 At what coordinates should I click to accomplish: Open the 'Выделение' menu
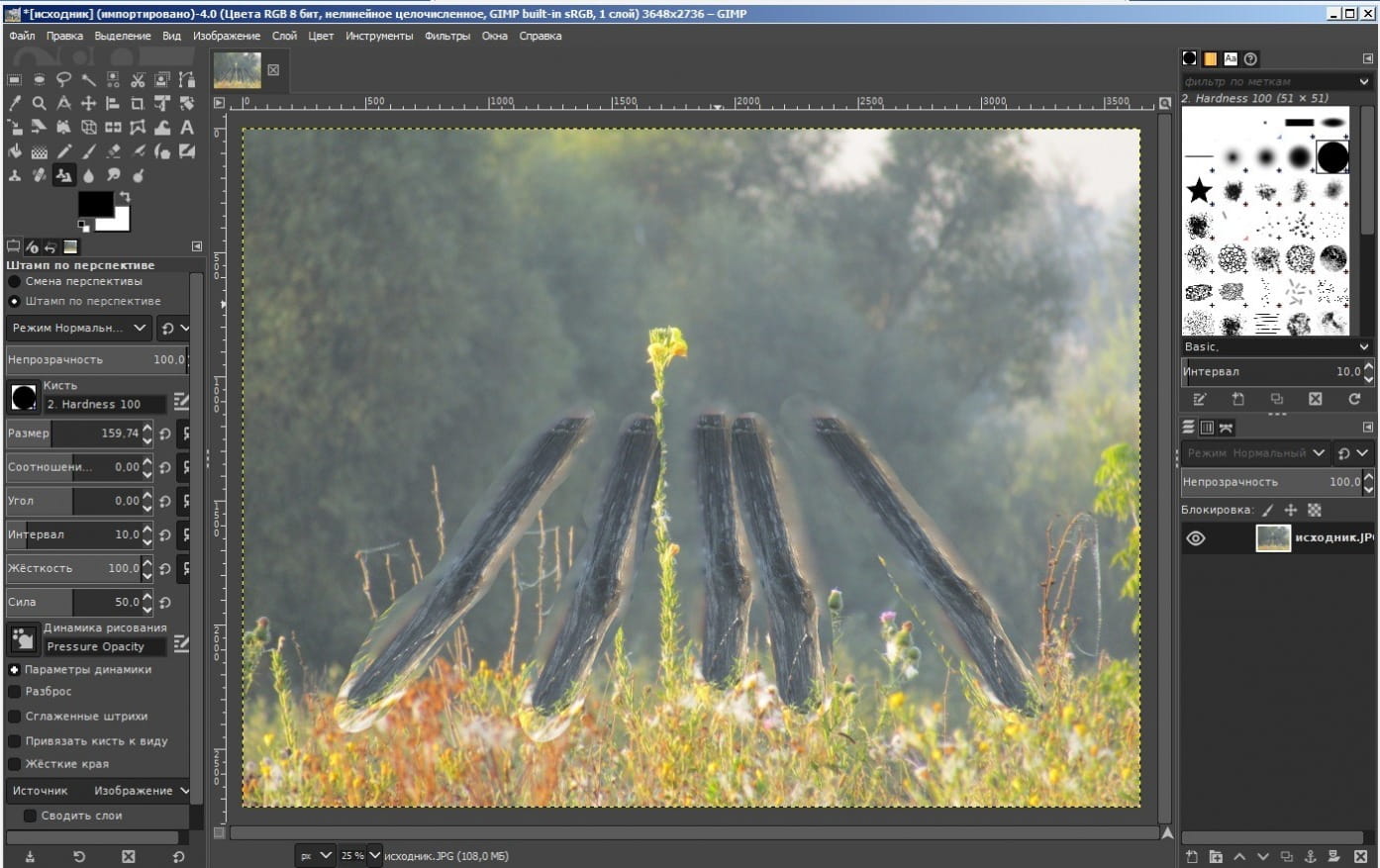pyautogui.click(x=123, y=36)
